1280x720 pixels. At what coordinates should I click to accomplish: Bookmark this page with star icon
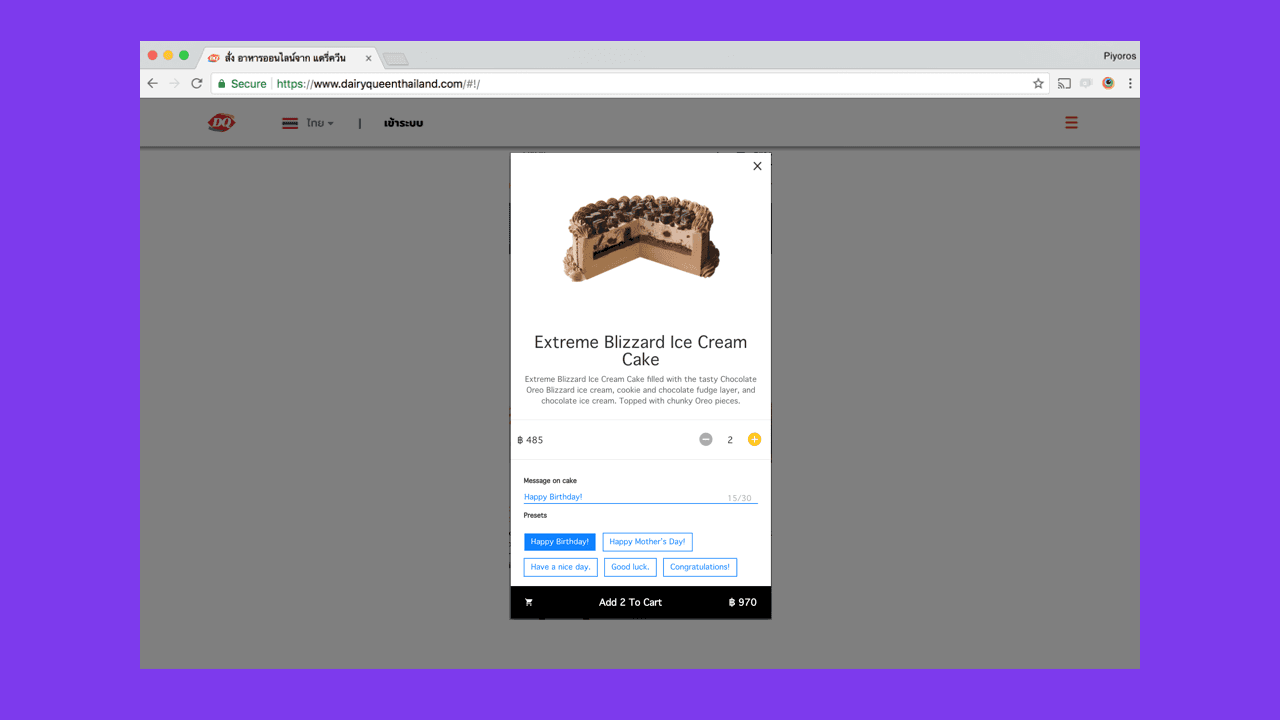(1038, 84)
